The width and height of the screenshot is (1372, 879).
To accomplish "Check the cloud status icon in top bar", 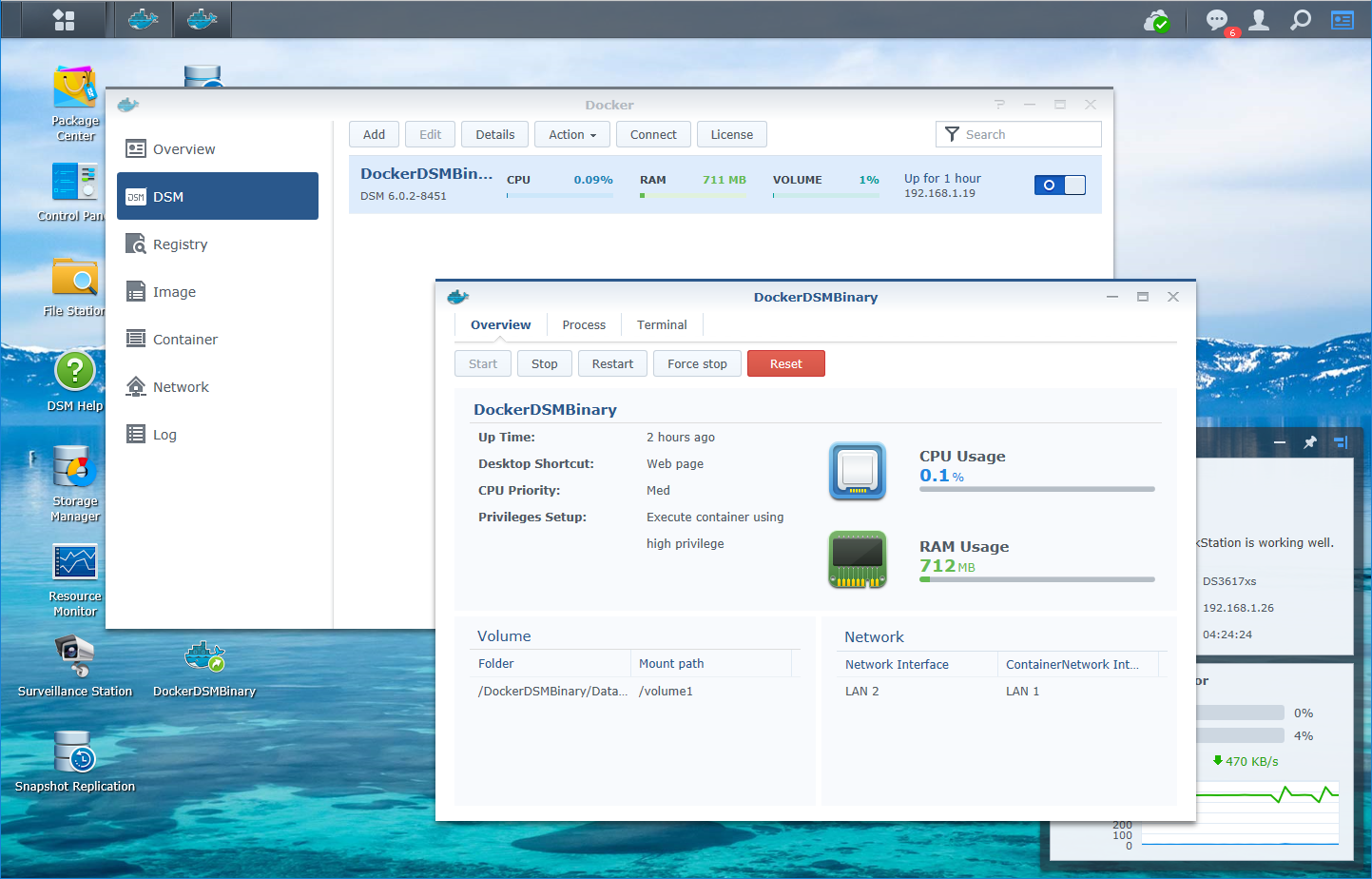I will [1156, 20].
